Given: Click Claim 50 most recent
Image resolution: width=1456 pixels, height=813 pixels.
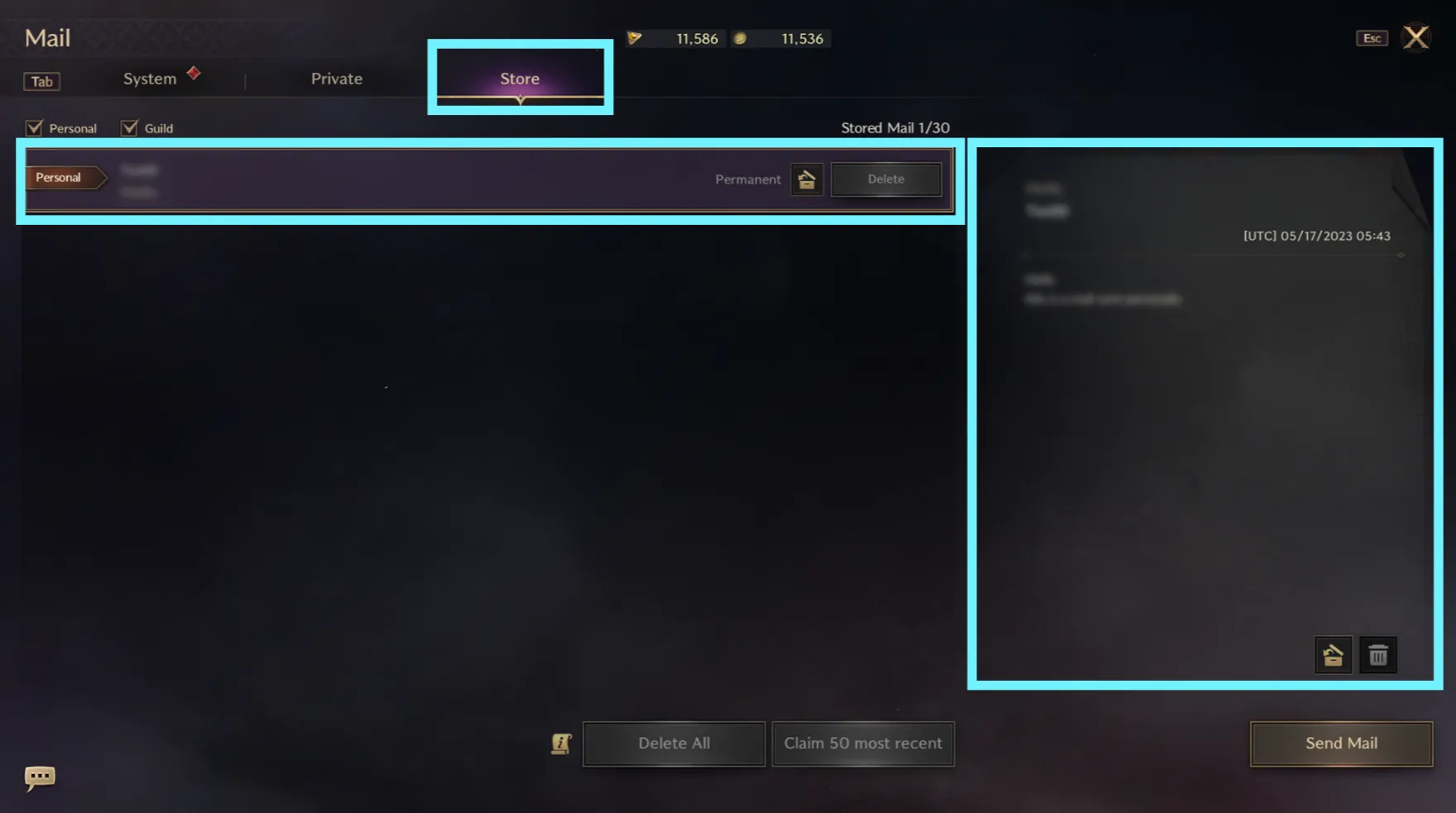Looking at the screenshot, I should (863, 744).
